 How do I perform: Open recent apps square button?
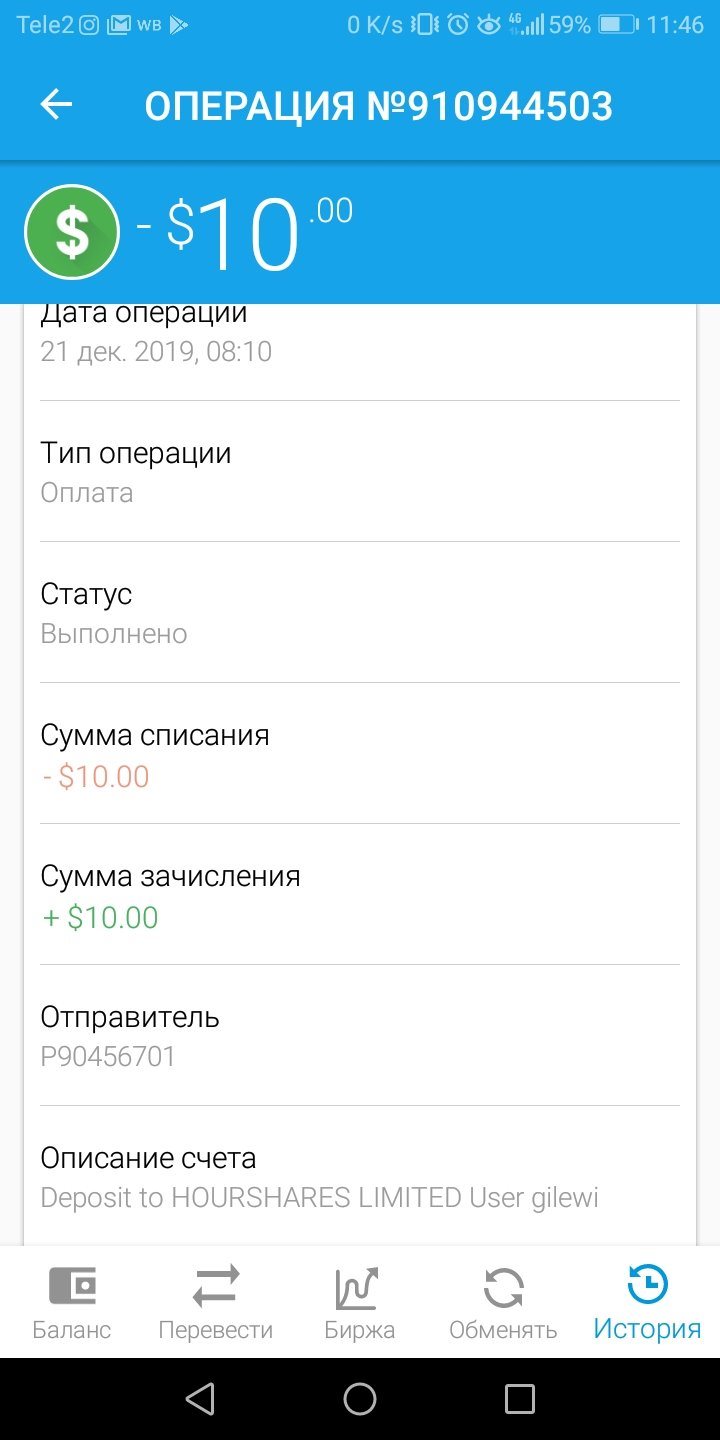pyautogui.click(x=520, y=1399)
